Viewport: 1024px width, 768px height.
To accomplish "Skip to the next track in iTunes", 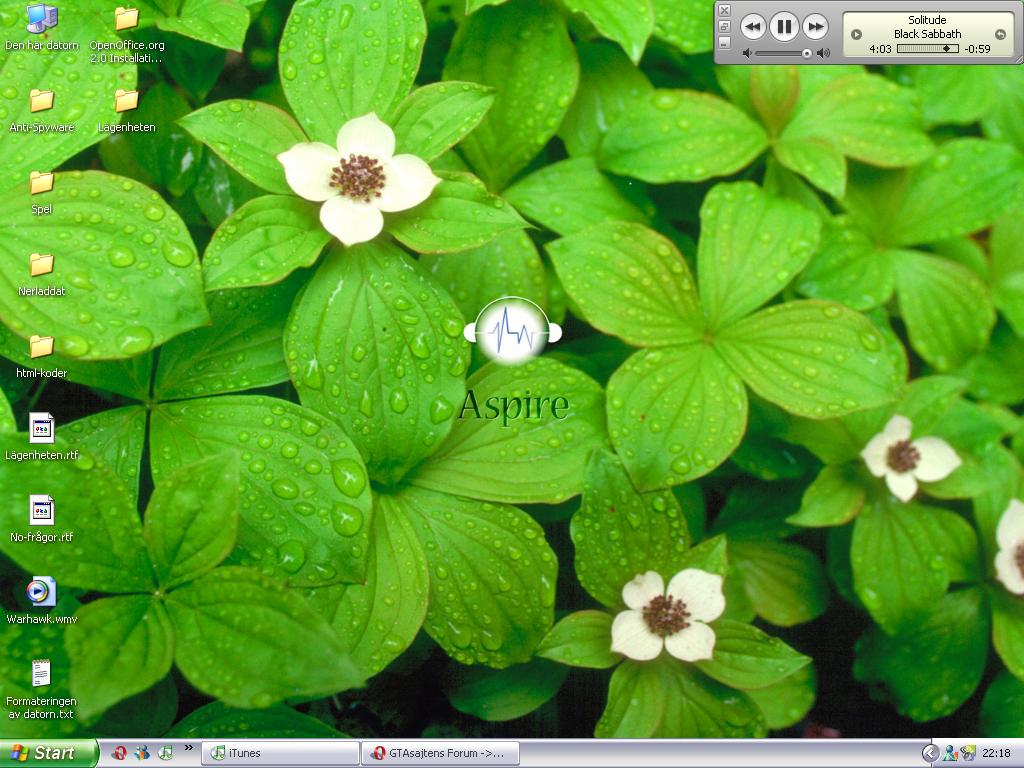I will (815, 27).
